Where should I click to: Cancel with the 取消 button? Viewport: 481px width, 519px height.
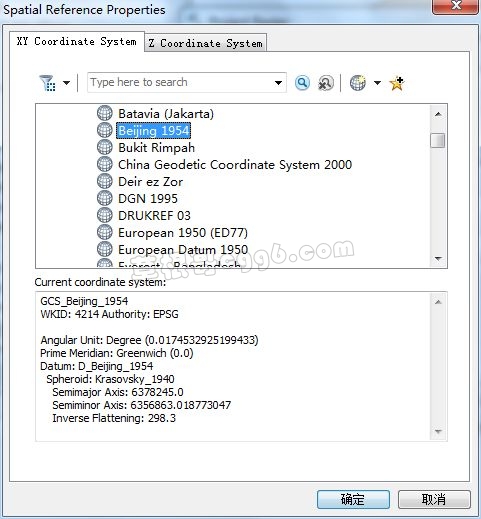tap(434, 499)
